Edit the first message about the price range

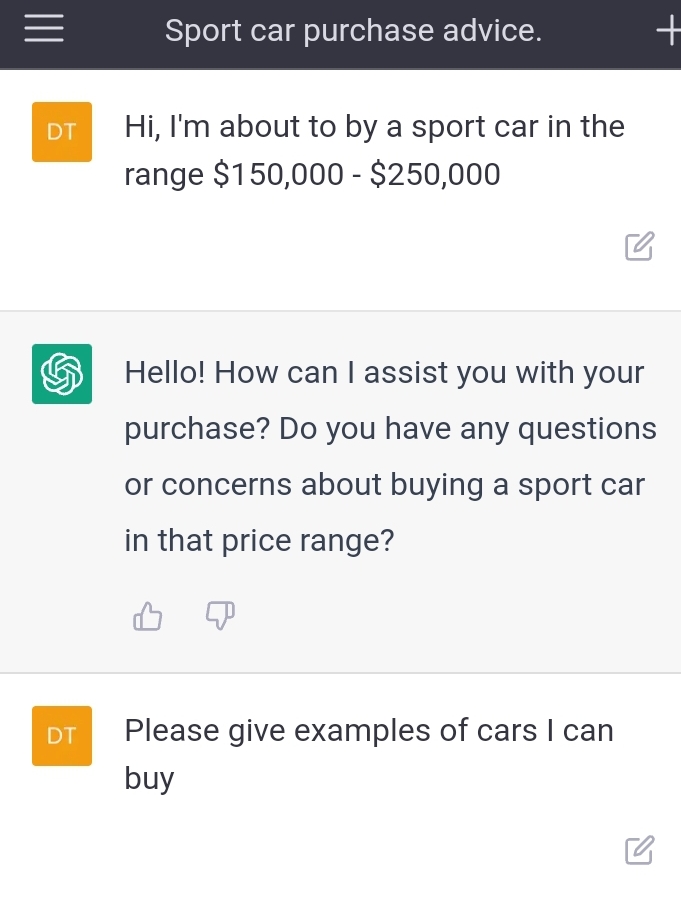(x=639, y=246)
